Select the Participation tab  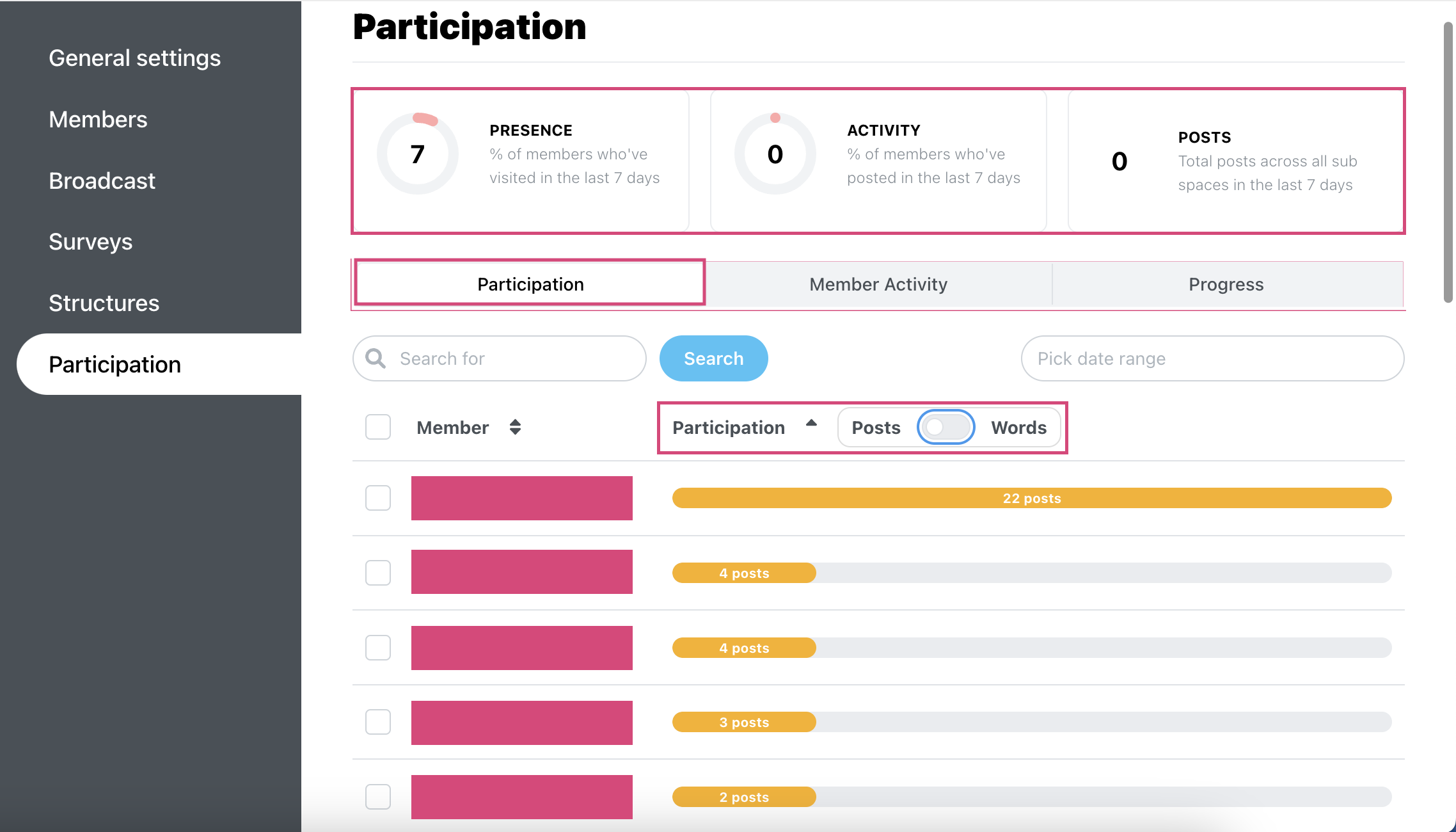tap(530, 284)
